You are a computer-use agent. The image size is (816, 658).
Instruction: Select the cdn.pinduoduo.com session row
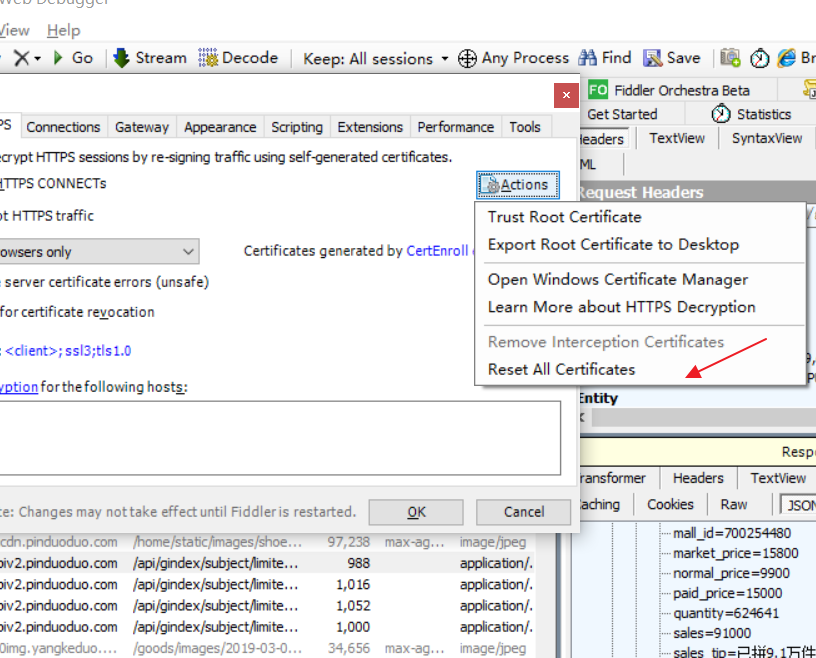point(267,542)
